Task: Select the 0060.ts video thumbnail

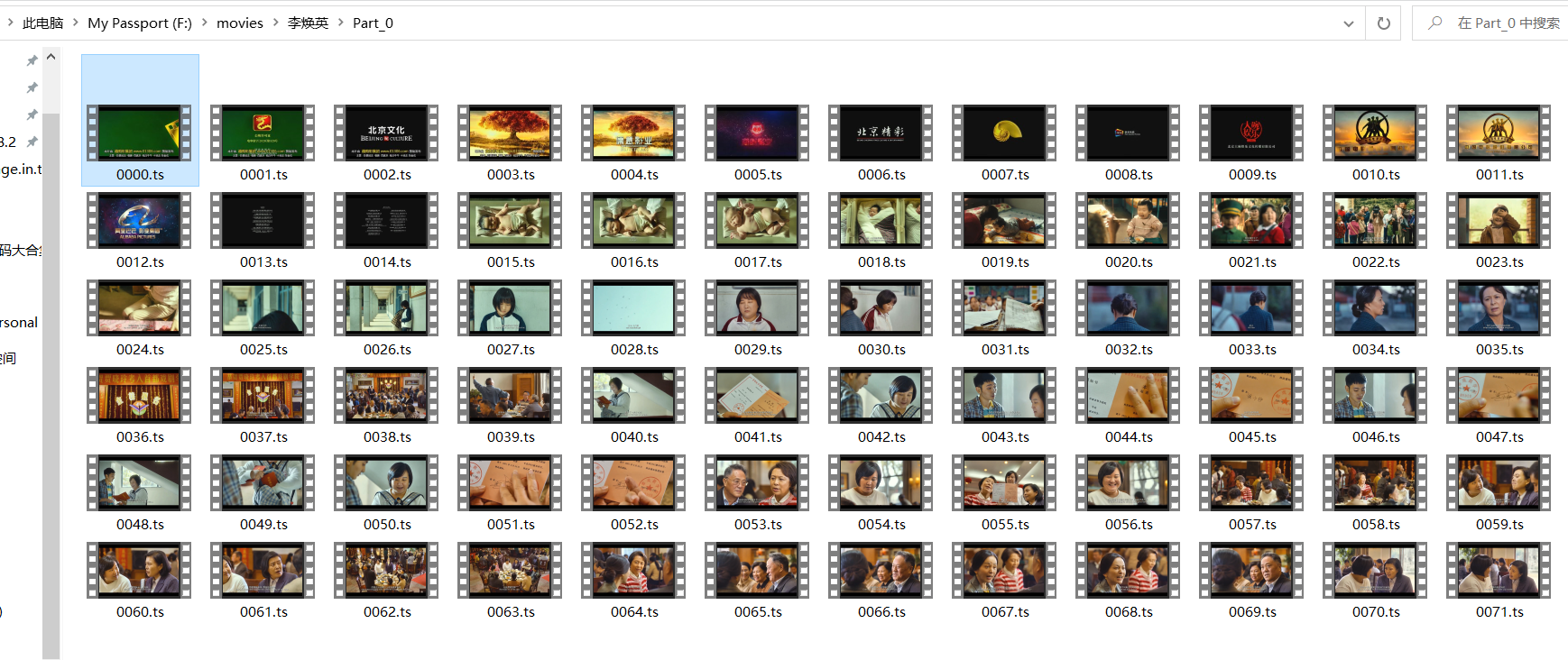Action: (140, 570)
